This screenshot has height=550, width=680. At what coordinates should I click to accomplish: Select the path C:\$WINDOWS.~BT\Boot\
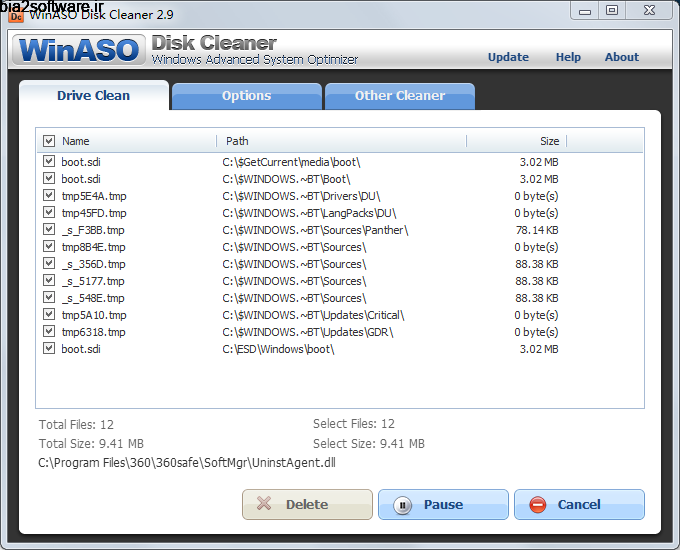(x=286, y=179)
